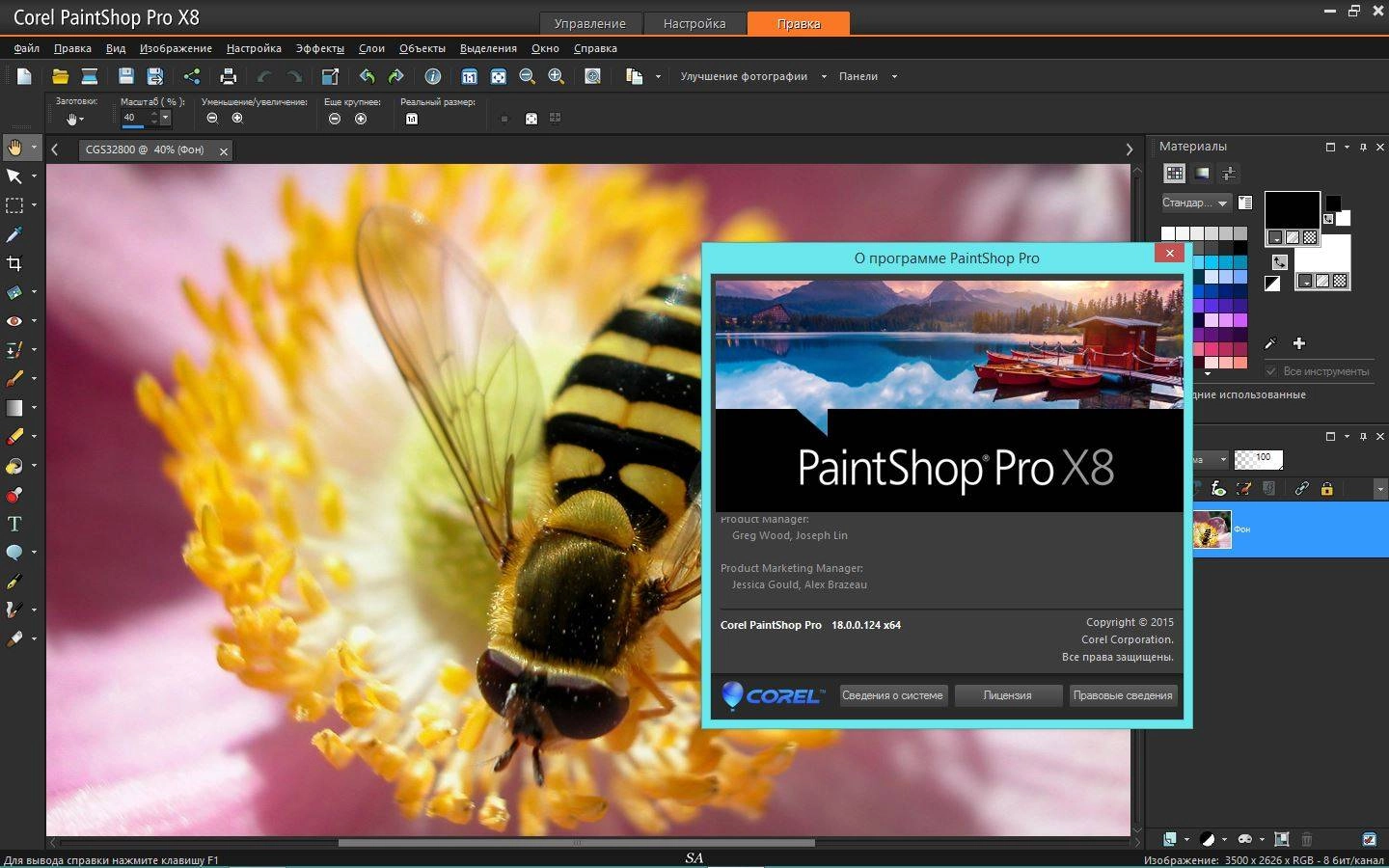Image resolution: width=1389 pixels, height=868 pixels.
Task: Open a file with the folder icon
Action: click(60, 76)
